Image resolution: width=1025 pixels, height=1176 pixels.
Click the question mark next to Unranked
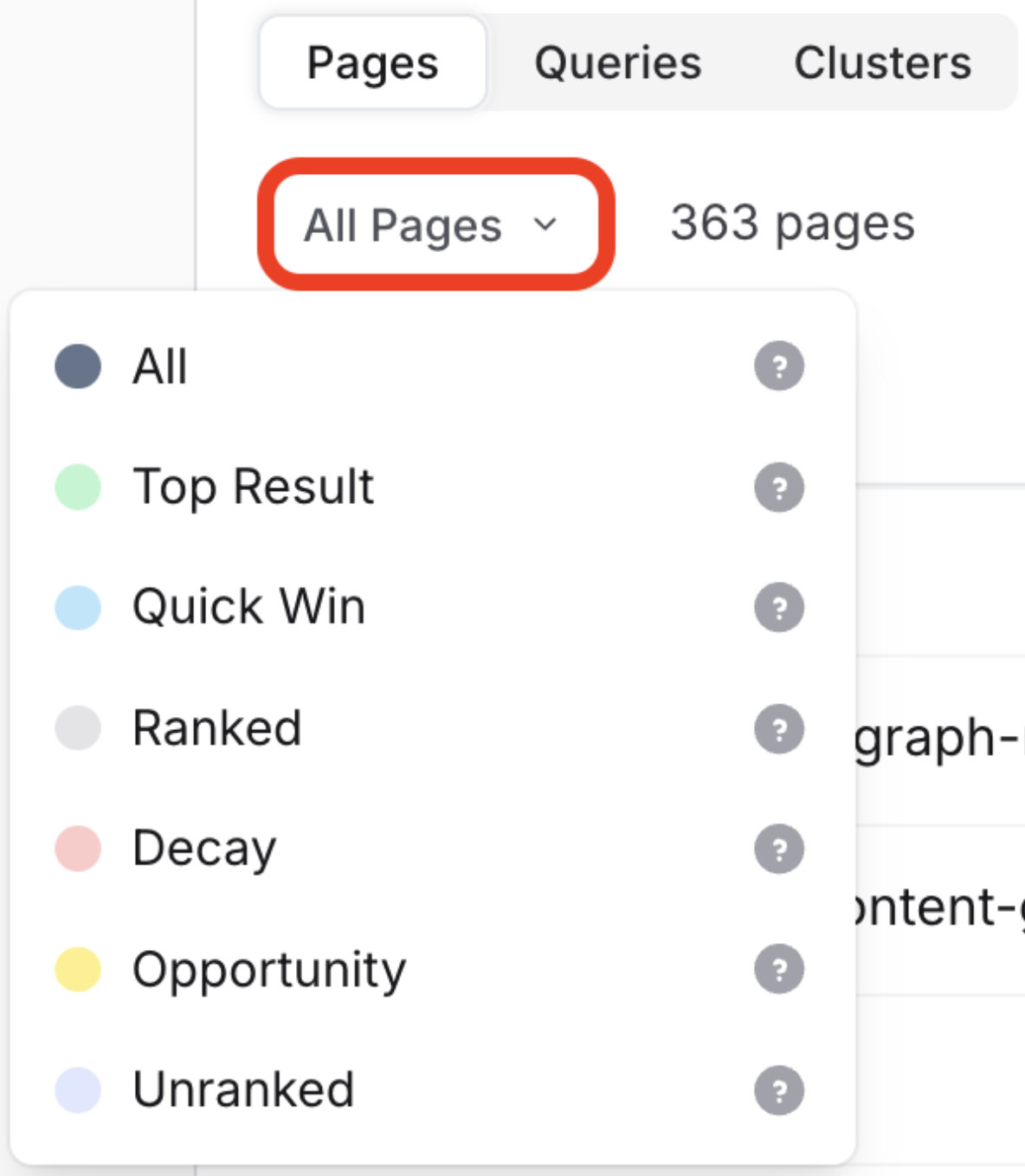coord(779,1090)
